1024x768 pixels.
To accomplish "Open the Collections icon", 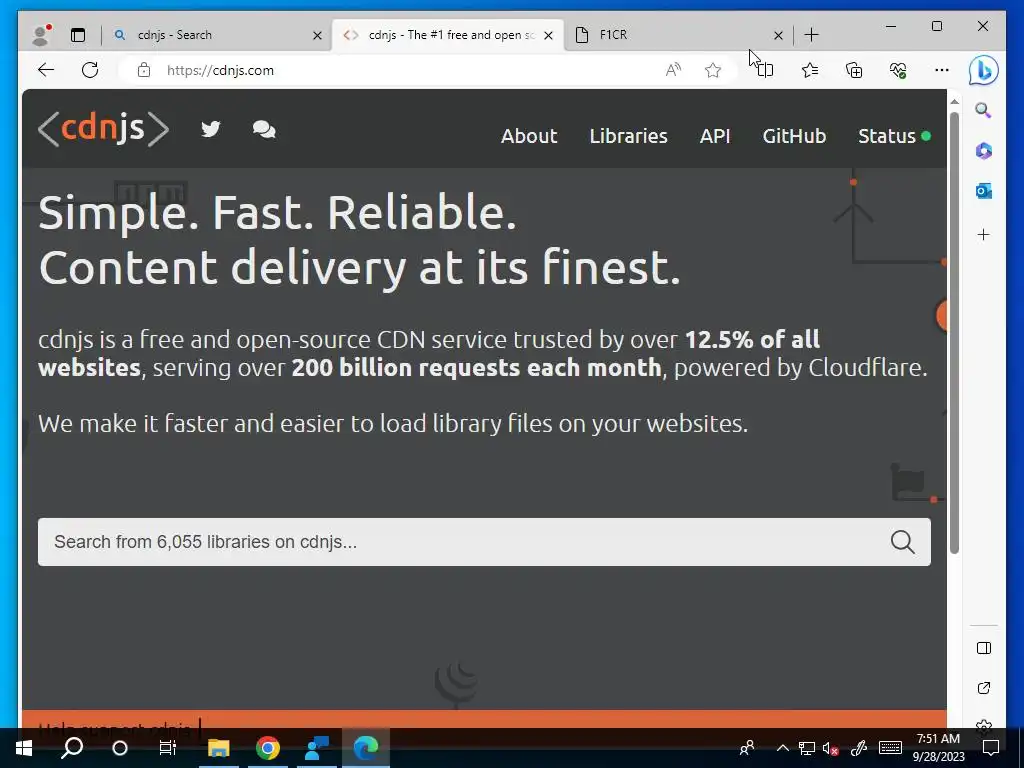I will pos(854,70).
